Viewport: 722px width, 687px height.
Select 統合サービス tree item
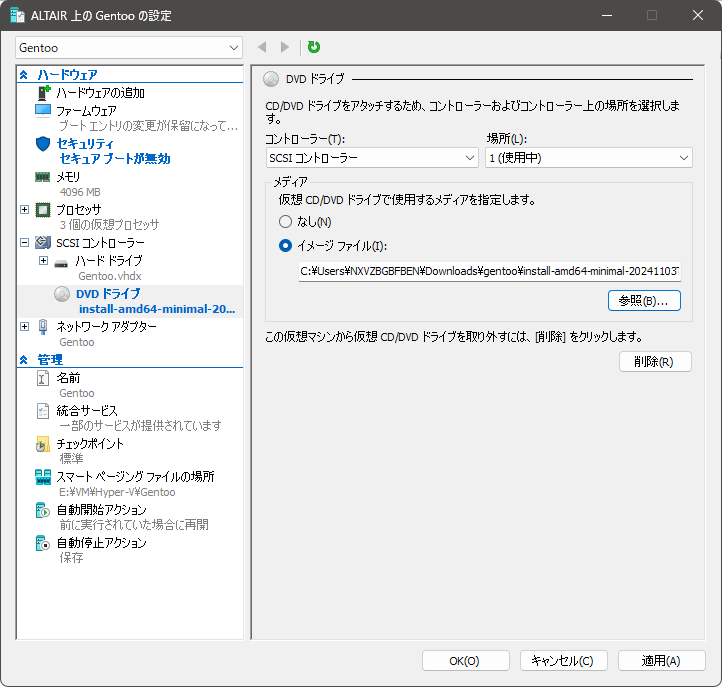87,411
